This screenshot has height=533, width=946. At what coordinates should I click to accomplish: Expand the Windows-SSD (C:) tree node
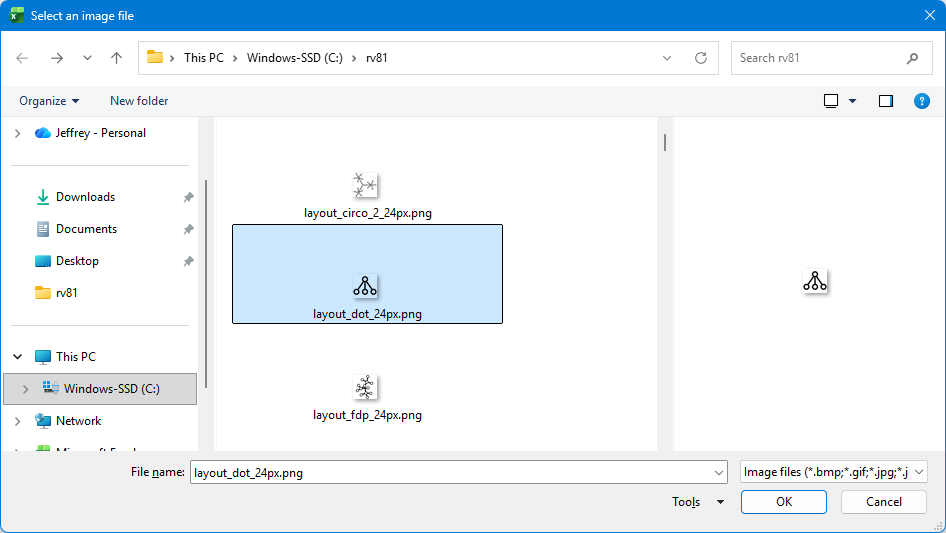coord(25,389)
